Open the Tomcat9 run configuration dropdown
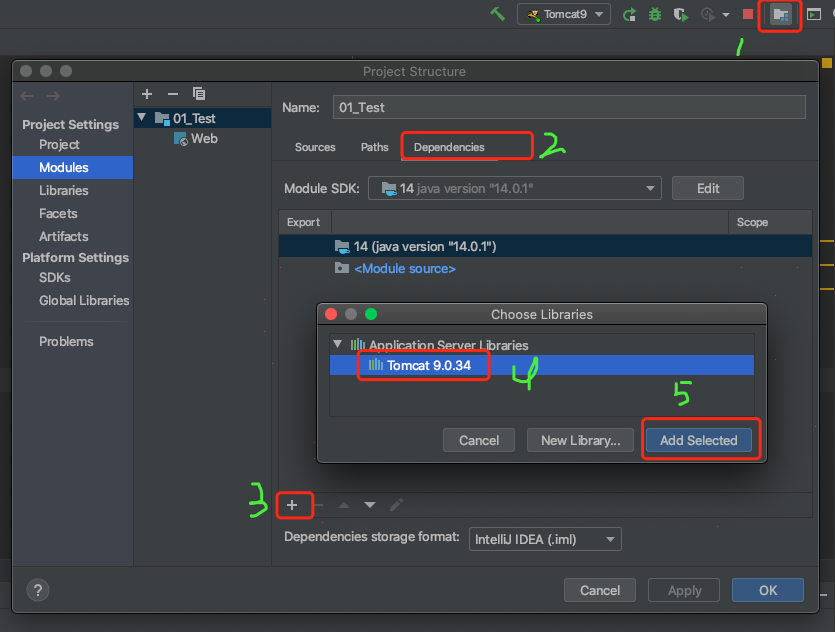 tap(564, 14)
